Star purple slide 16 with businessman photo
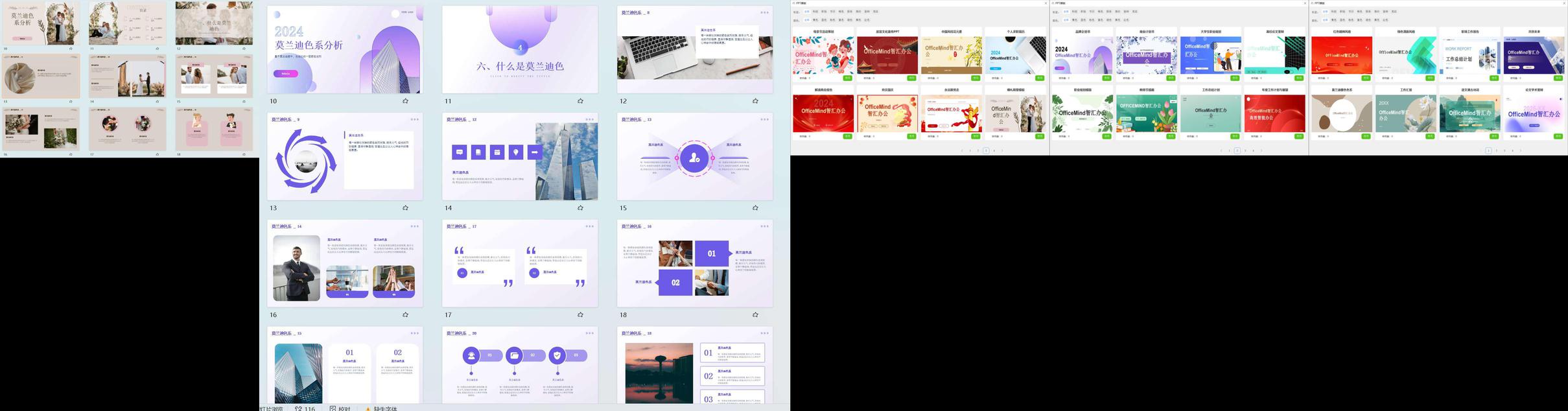This screenshot has height=411, width=1568. [405, 315]
